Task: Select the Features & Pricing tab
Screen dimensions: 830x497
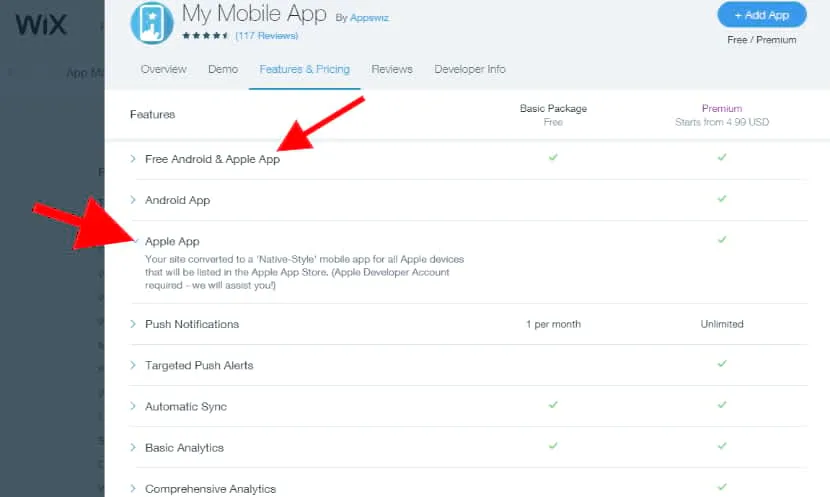Action: 304,69
